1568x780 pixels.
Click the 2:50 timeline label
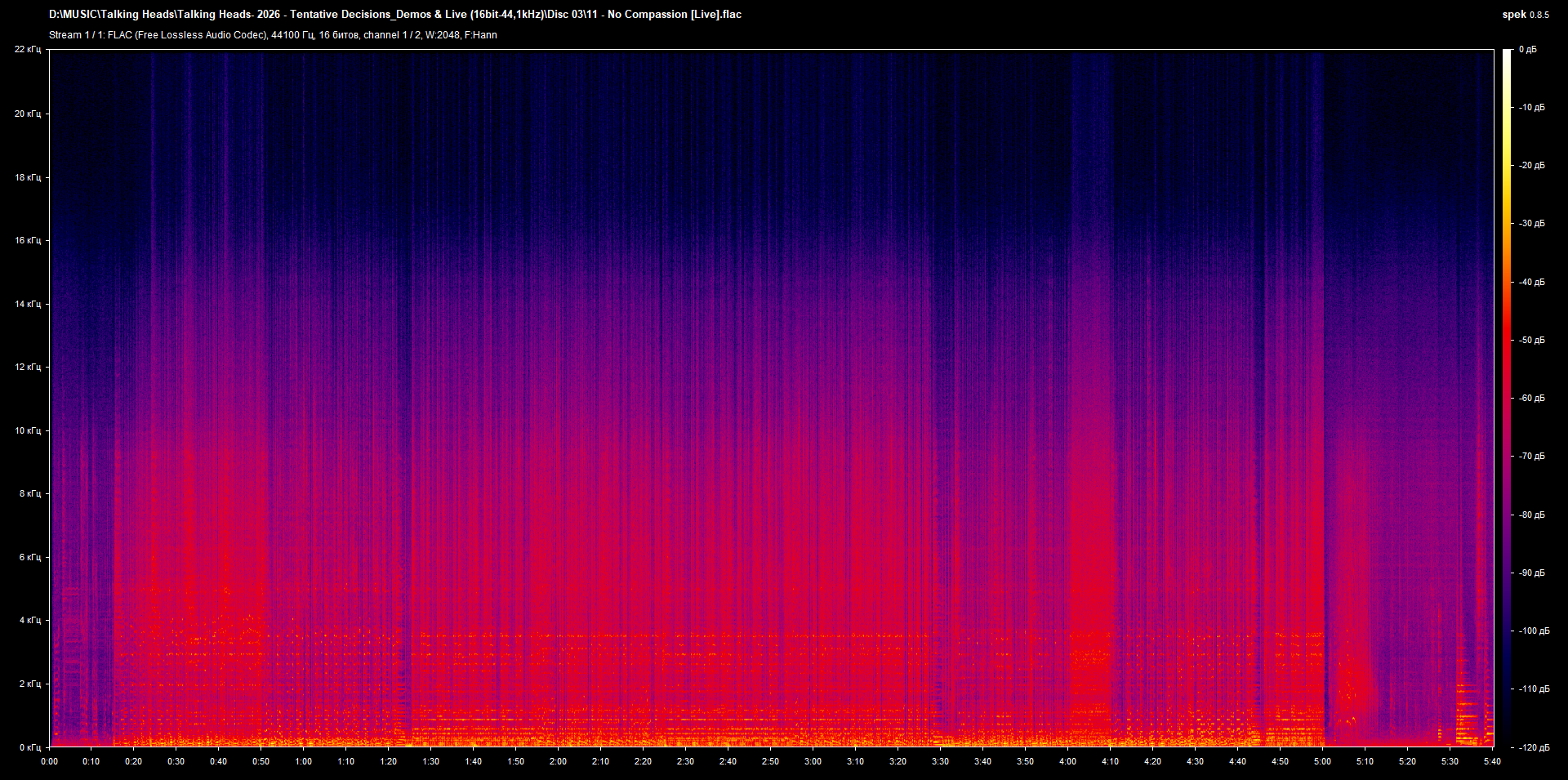coord(769,761)
